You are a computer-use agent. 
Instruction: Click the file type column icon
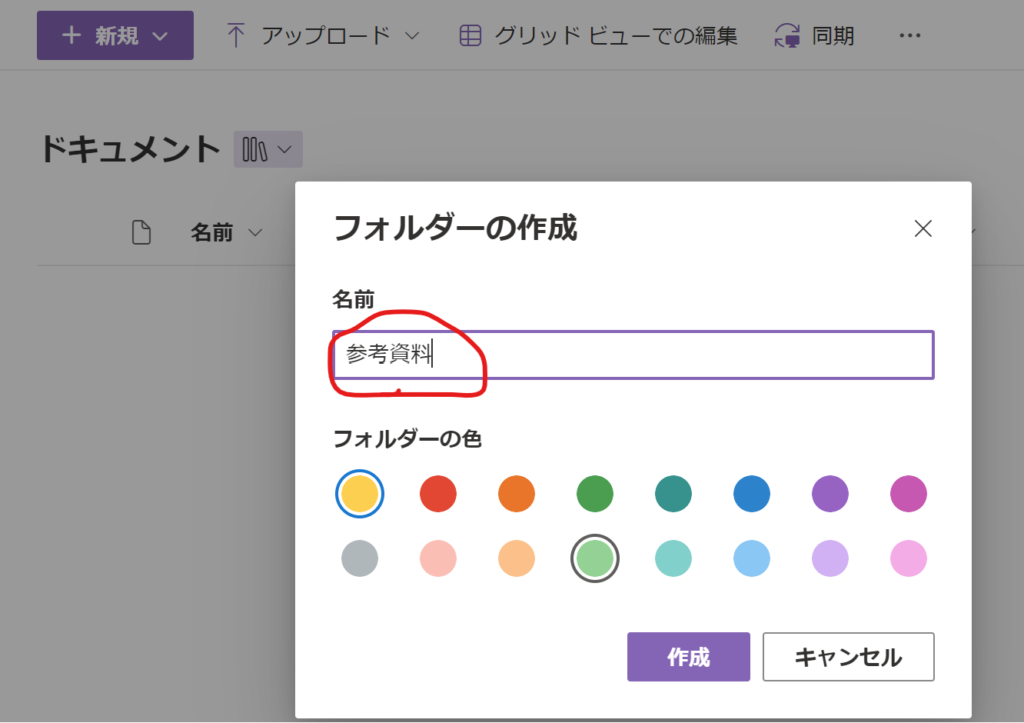tap(142, 233)
